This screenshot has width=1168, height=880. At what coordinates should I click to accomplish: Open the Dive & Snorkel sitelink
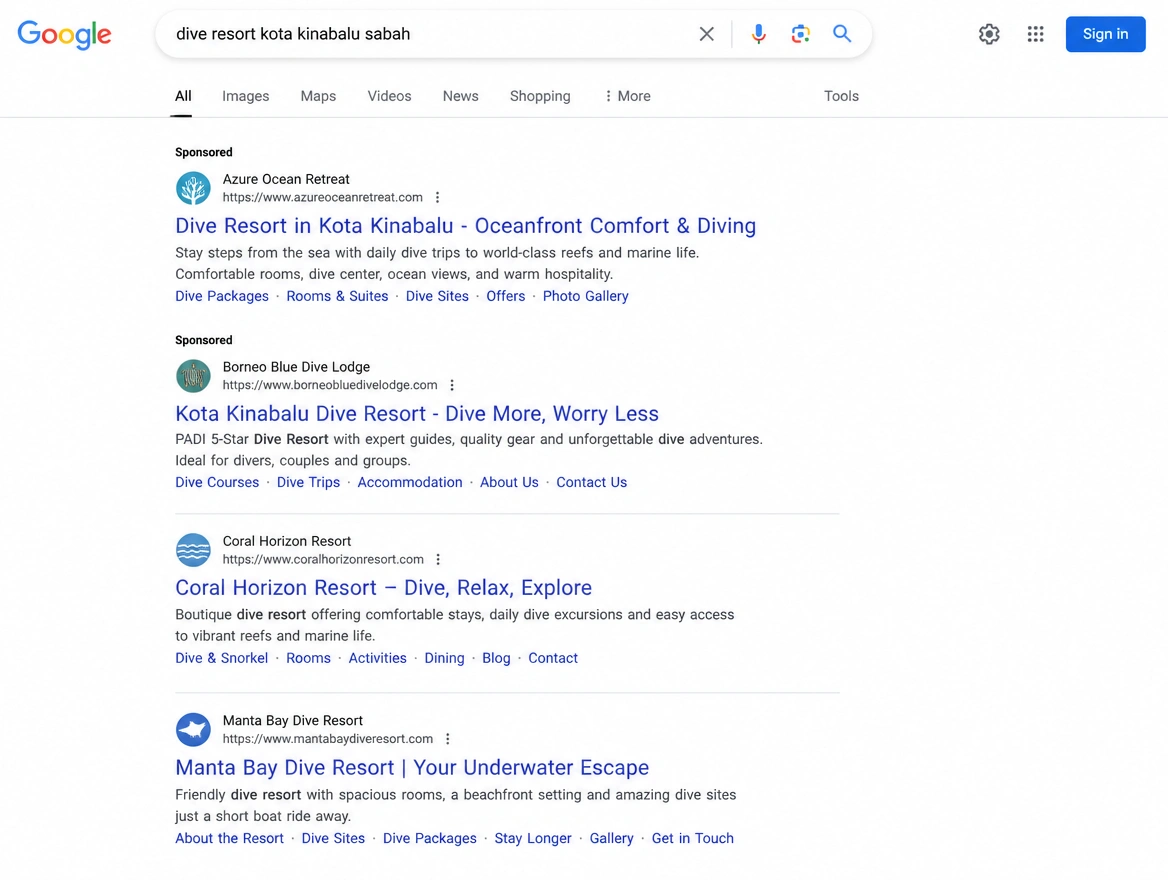coord(221,659)
